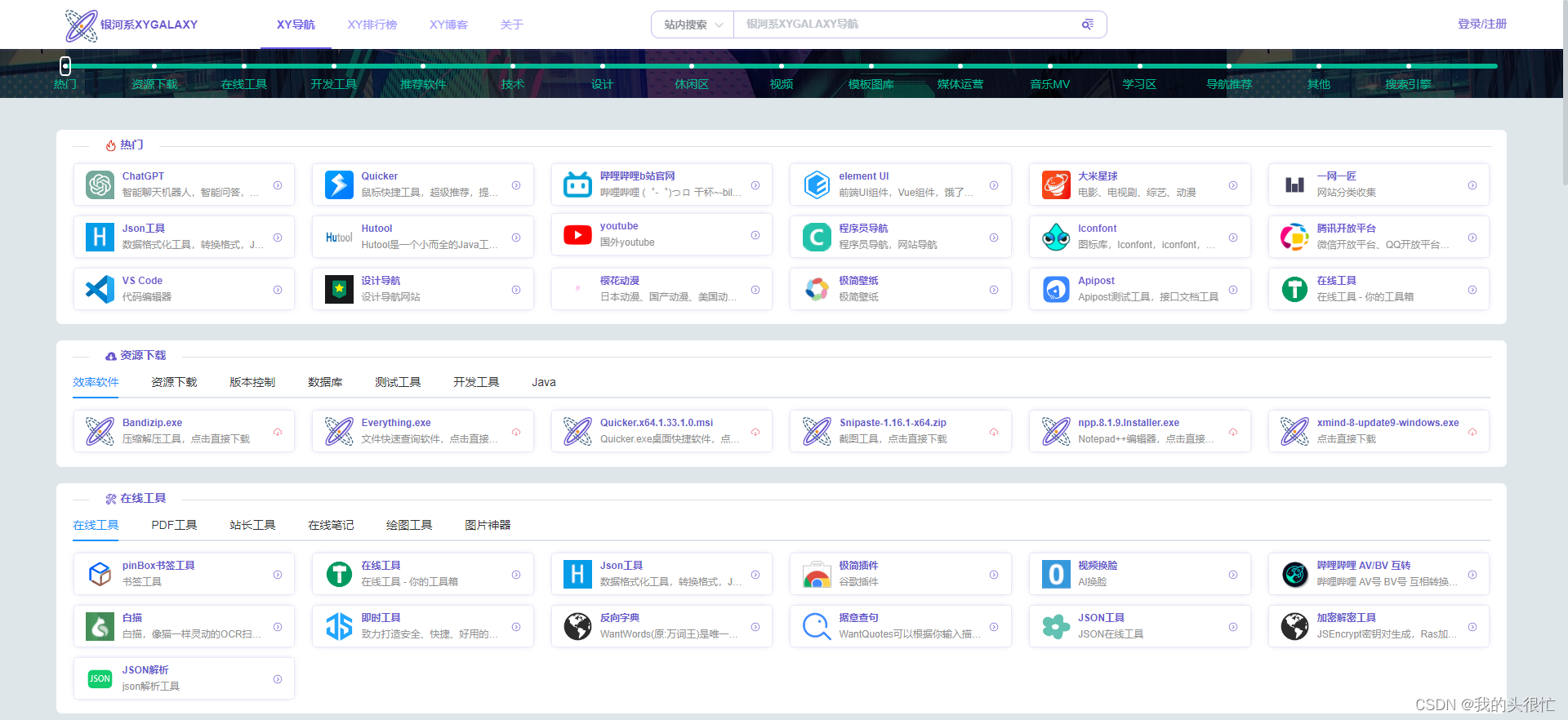The image size is (1568, 720).
Task: Select the Java tab
Action: click(x=544, y=382)
